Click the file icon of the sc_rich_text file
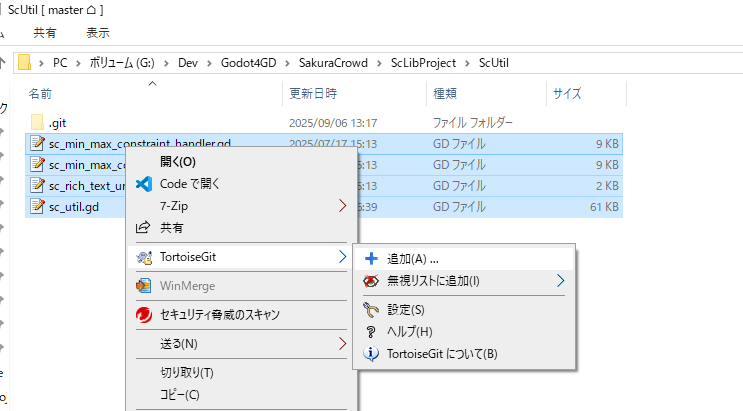The height and width of the screenshot is (411, 743). (37, 185)
